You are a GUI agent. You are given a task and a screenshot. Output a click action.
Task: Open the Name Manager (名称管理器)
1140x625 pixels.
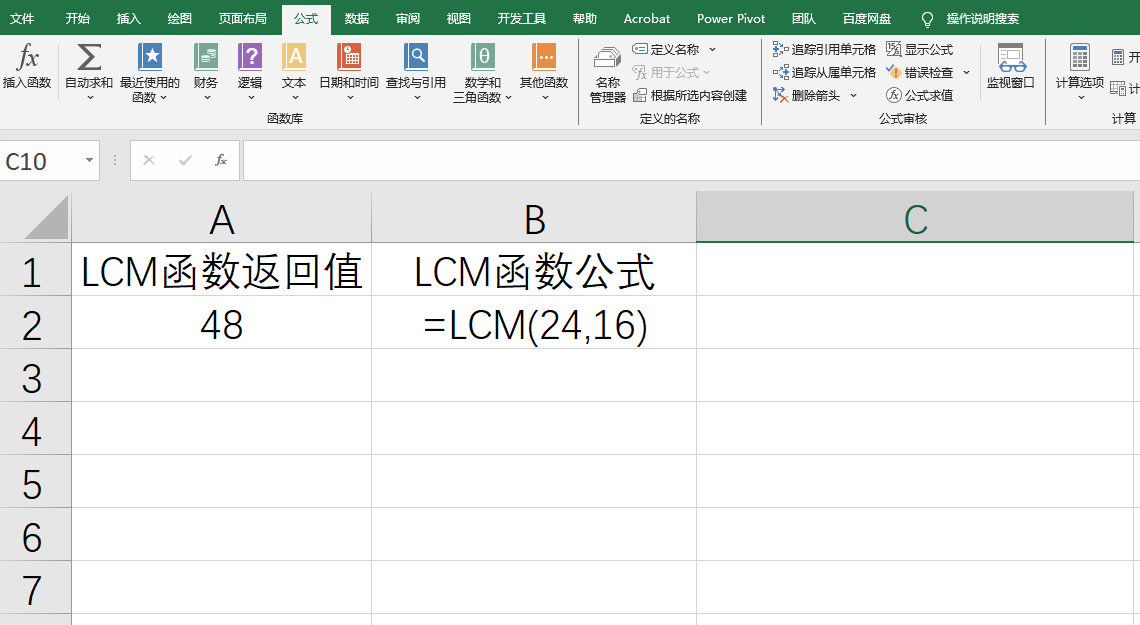607,75
